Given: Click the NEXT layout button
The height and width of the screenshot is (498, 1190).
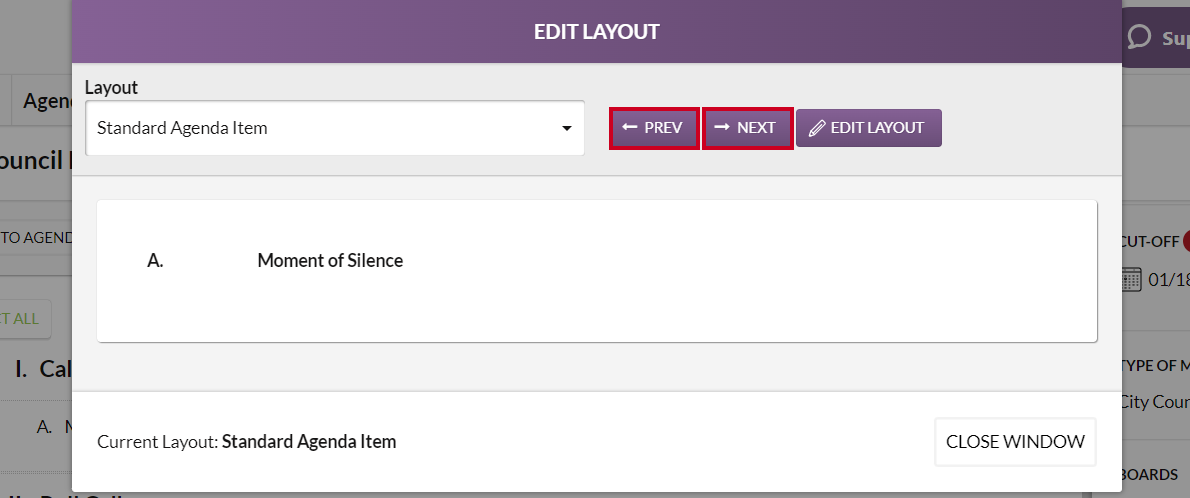Looking at the screenshot, I should 748,128.
